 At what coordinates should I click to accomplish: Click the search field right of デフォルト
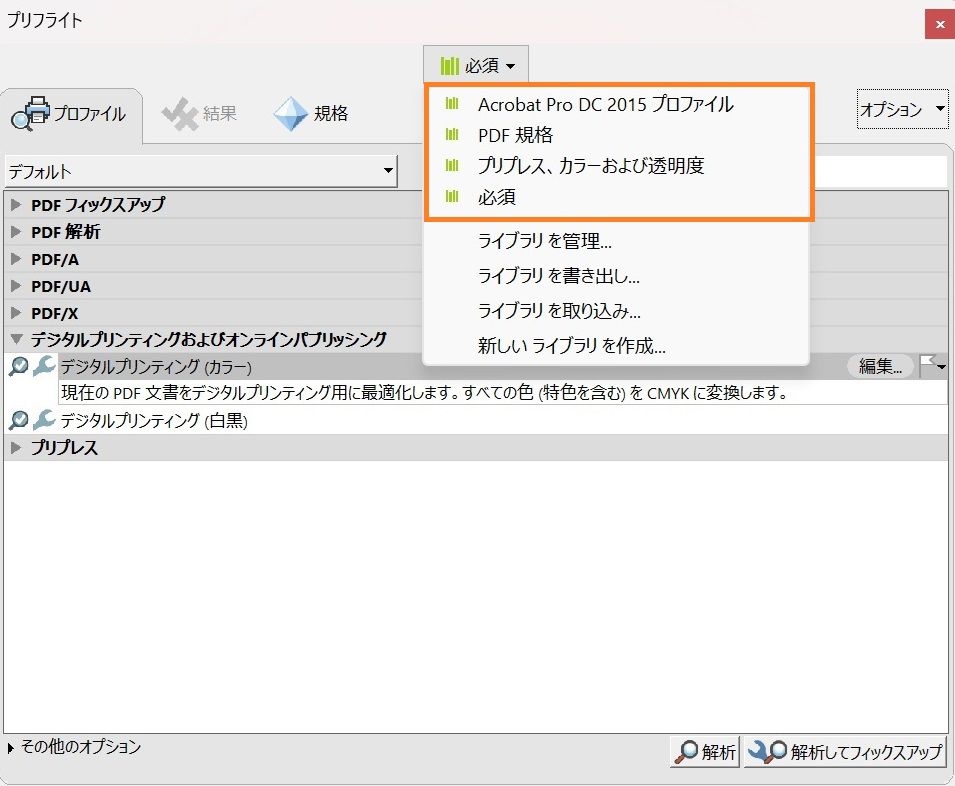(x=880, y=172)
